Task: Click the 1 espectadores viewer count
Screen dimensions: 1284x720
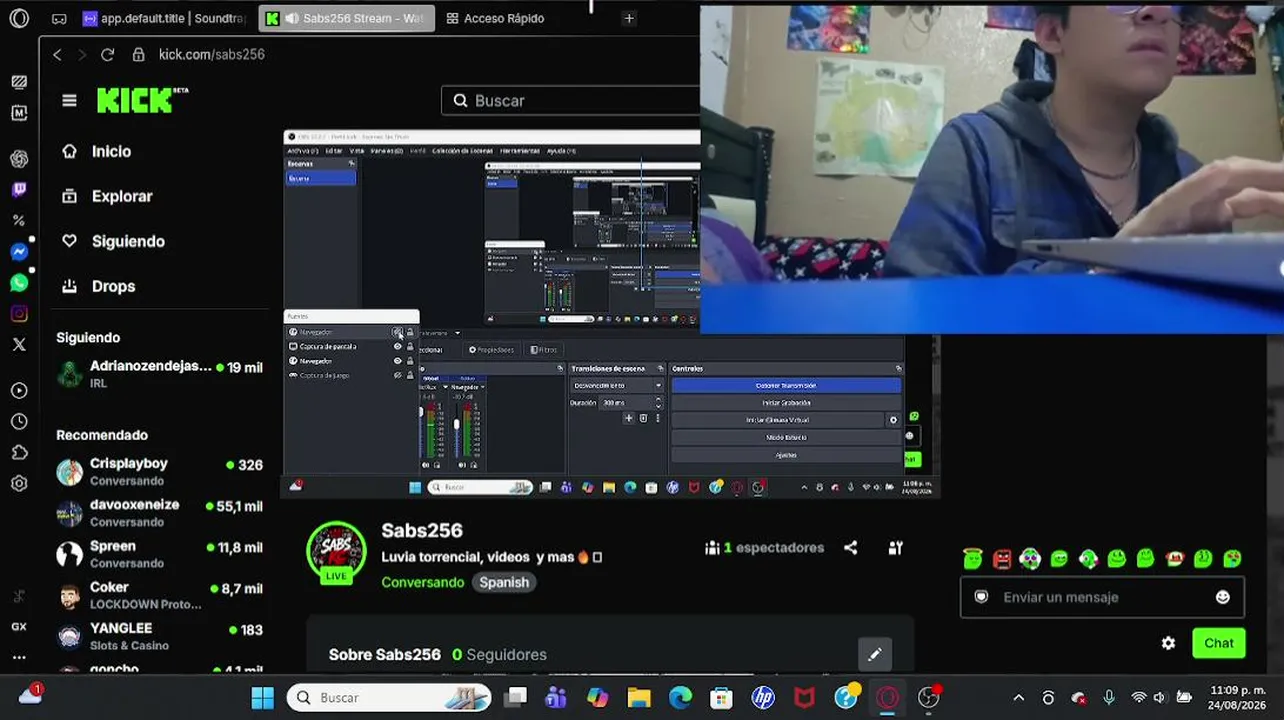Action: coord(765,548)
